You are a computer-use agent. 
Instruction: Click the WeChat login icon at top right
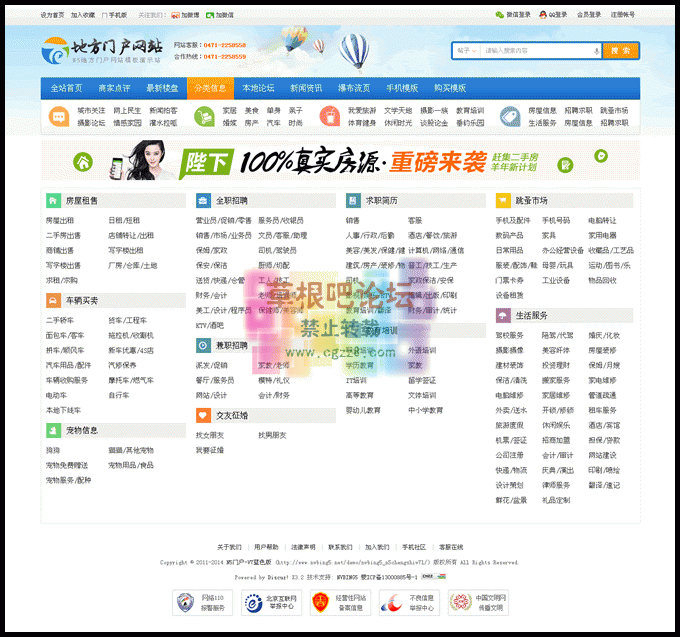click(500, 15)
